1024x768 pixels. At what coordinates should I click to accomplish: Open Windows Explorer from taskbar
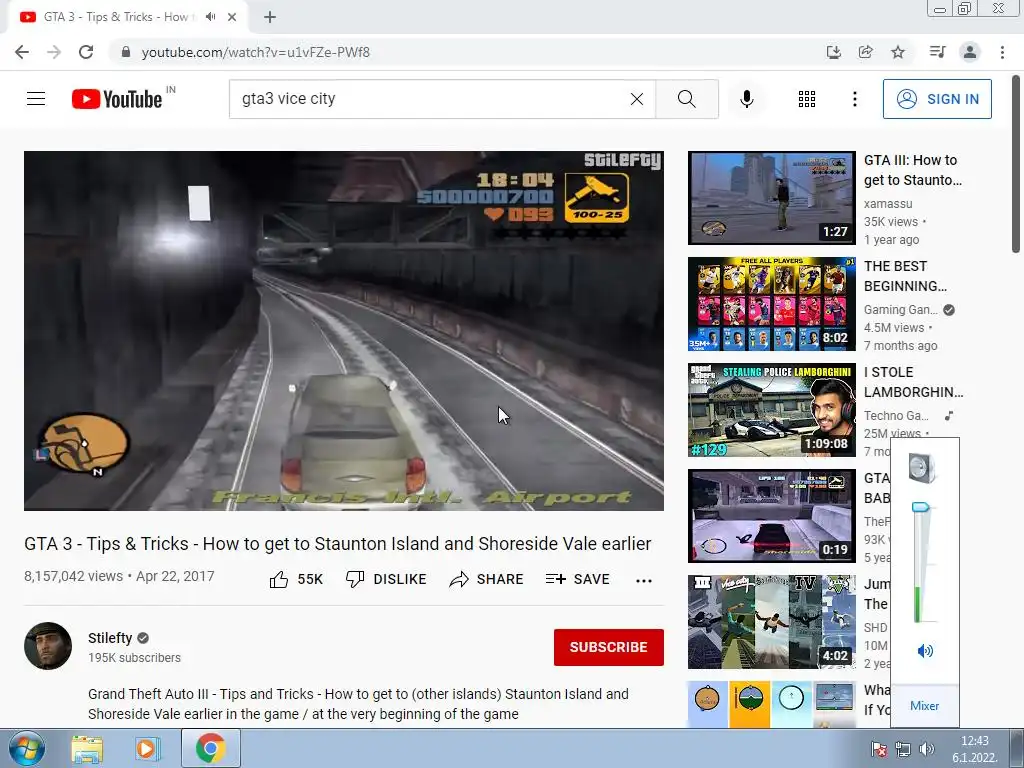pyautogui.click(x=87, y=749)
